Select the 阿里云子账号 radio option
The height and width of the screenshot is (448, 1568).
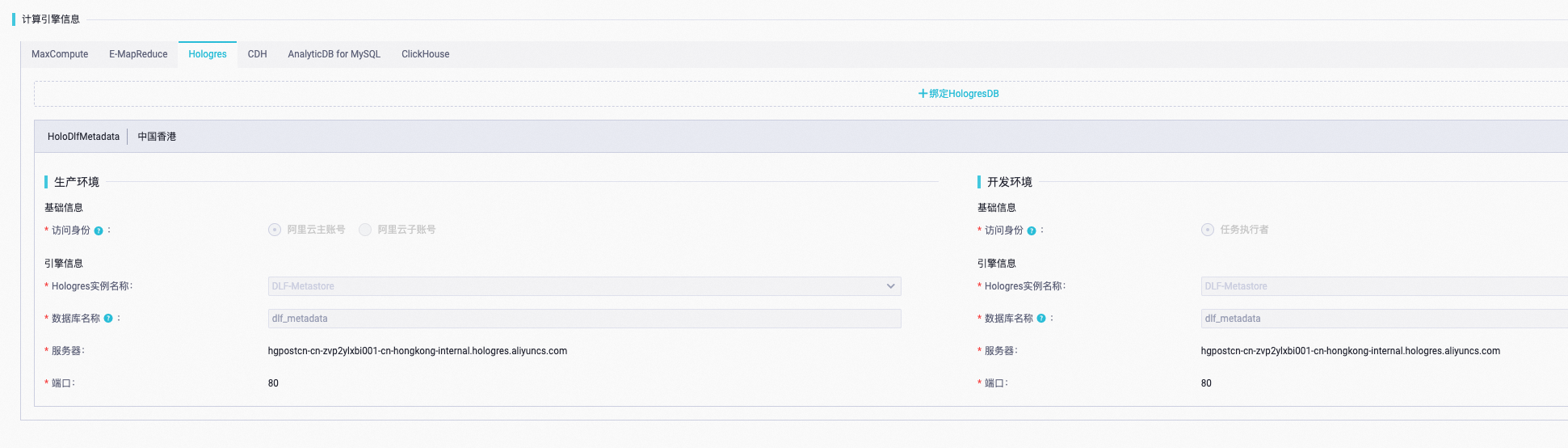point(365,230)
